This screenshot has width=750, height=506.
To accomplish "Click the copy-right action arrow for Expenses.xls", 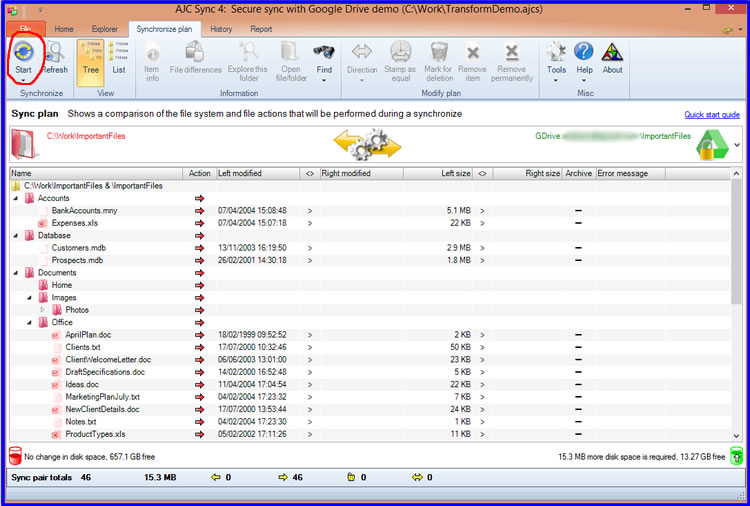I will point(199,223).
